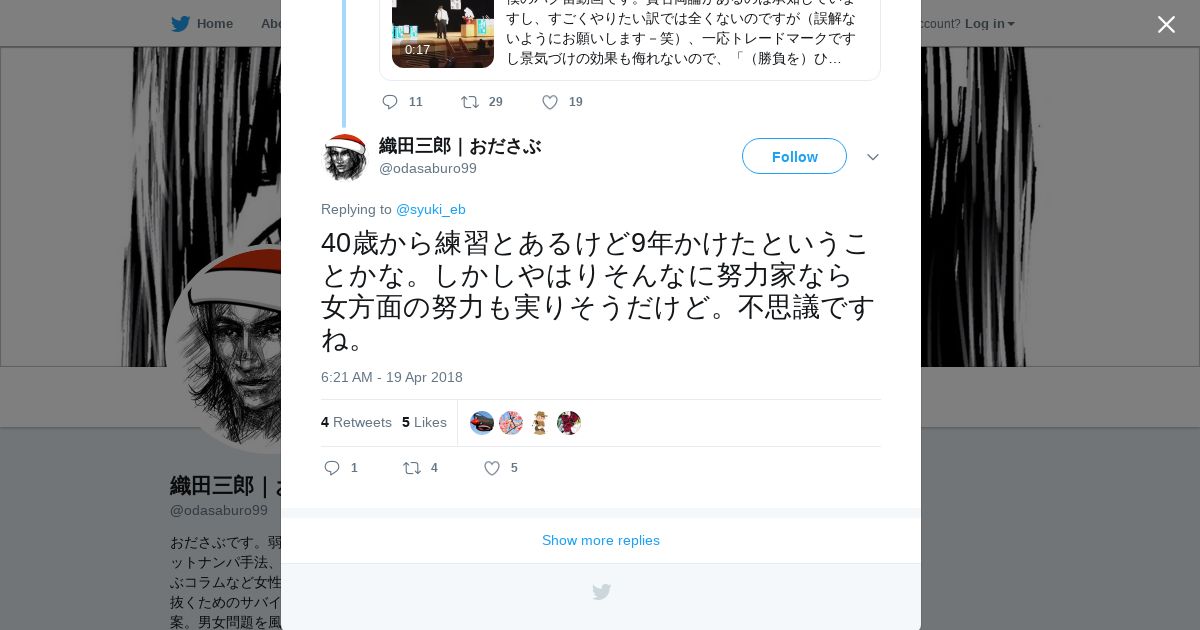The image size is (1200, 630).
Task: View the 5 Likes list
Action: [x=424, y=422]
